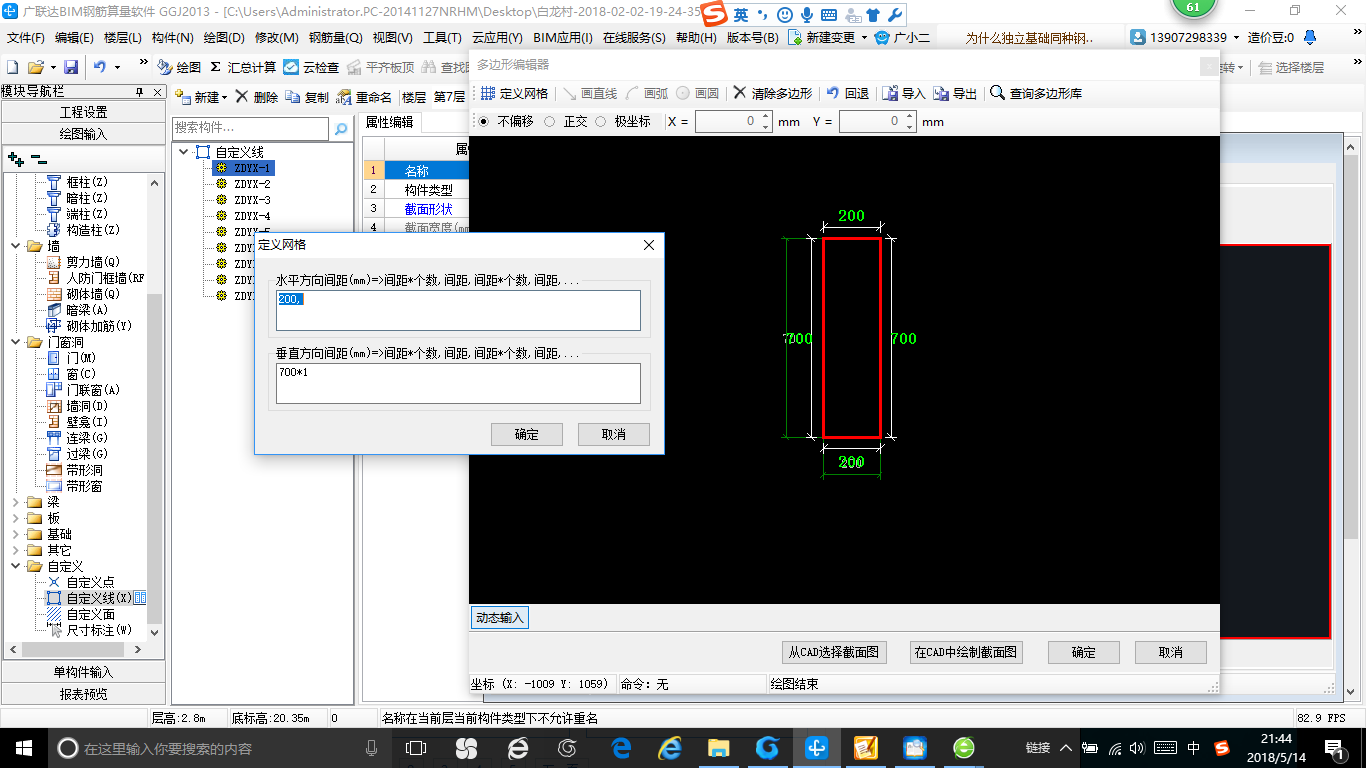Screen dimensions: 1366x768
Task: Collapse the 门窗洞 folder
Action: tap(16, 342)
